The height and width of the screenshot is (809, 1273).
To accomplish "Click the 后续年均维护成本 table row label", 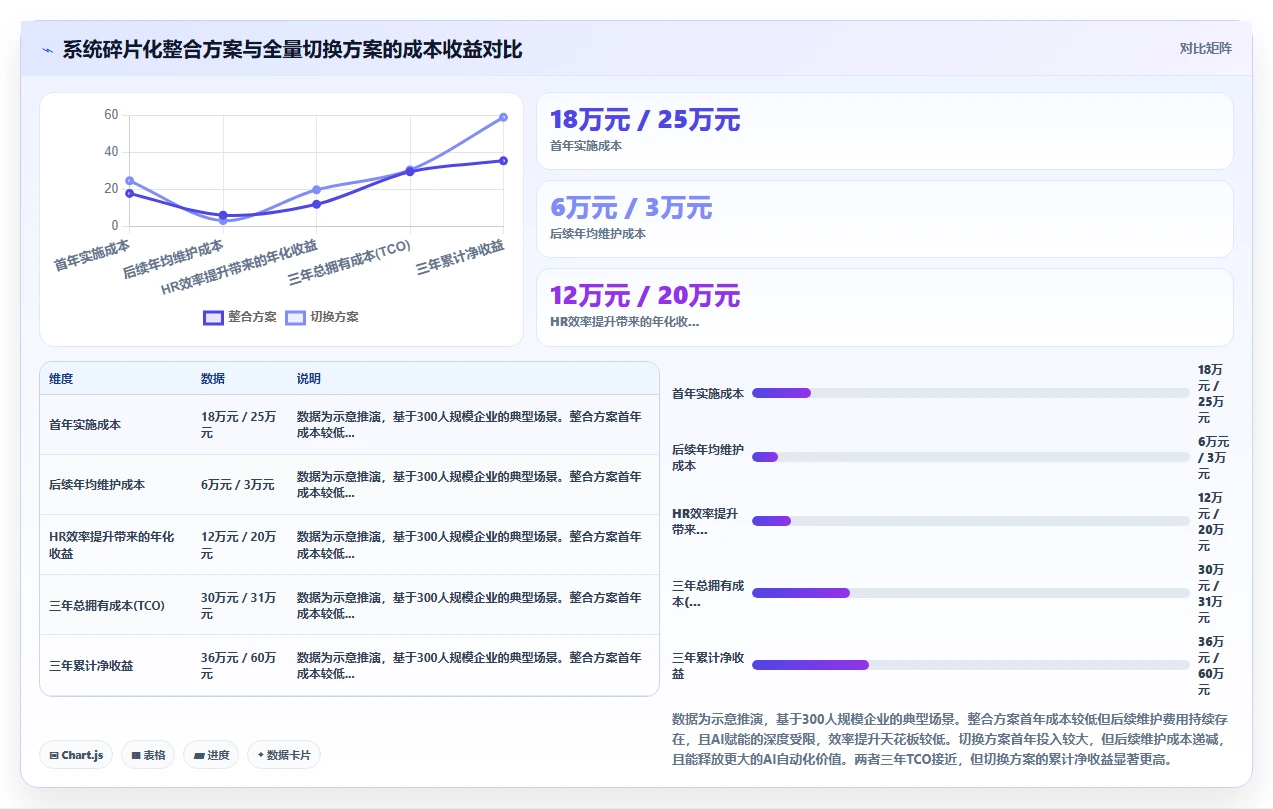I will [x=97, y=484].
